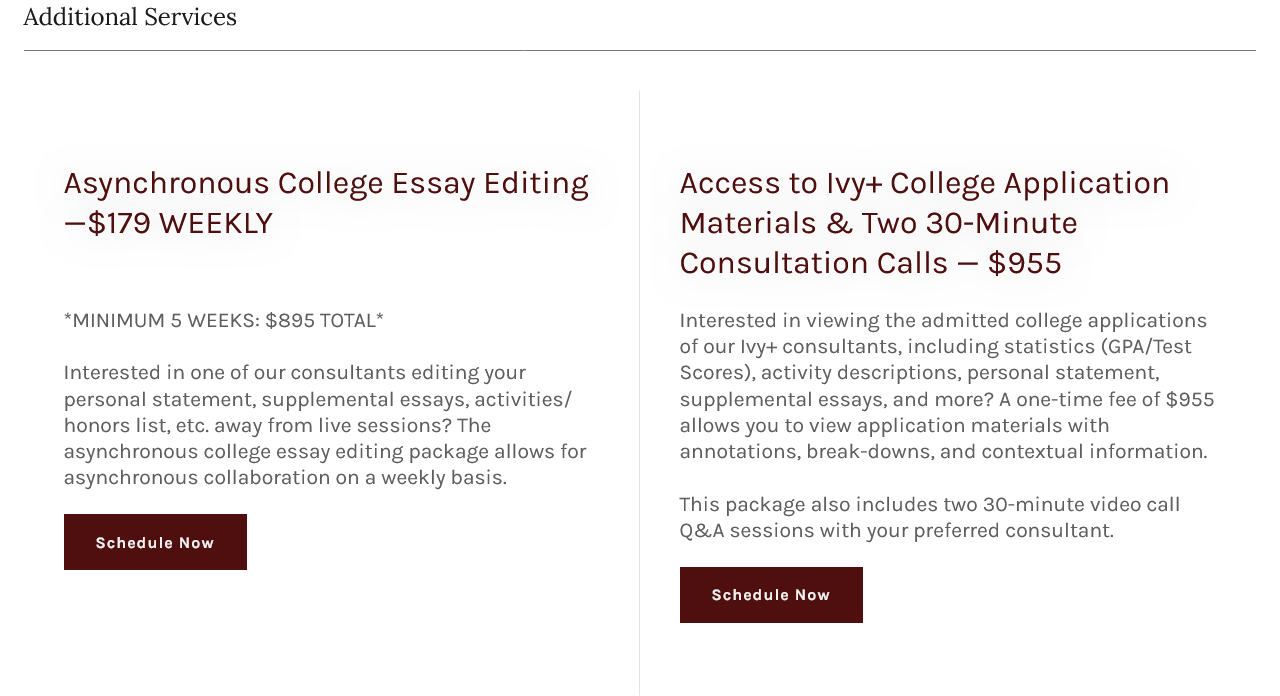Viewport: 1280px width, 696px height.
Task: Click 'asynchronous collaboration on a weekly basis' text
Action: 285,478
